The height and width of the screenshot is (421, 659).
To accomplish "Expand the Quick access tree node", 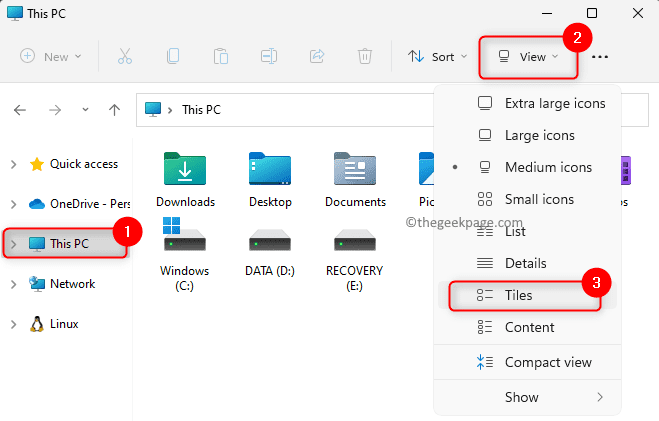I will coord(14,164).
